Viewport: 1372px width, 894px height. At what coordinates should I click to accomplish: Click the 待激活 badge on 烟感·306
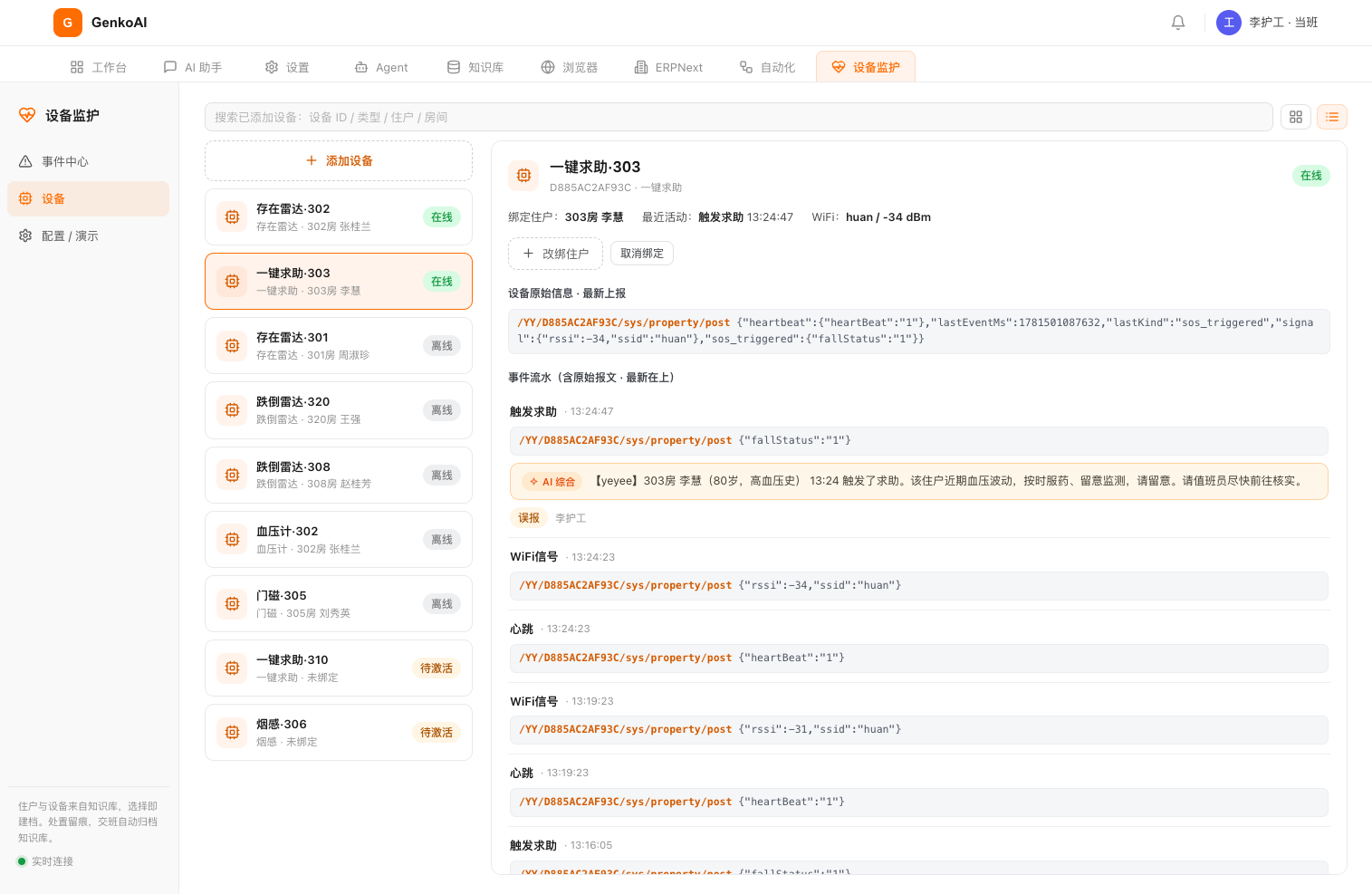click(437, 732)
